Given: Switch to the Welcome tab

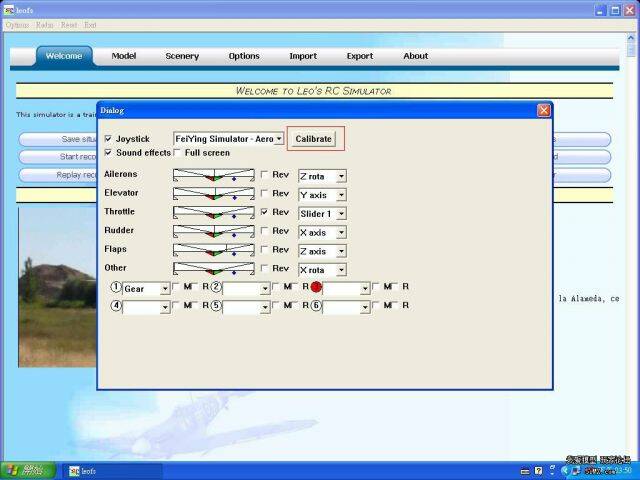Looking at the screenshot, I should [x=64, y=56].
